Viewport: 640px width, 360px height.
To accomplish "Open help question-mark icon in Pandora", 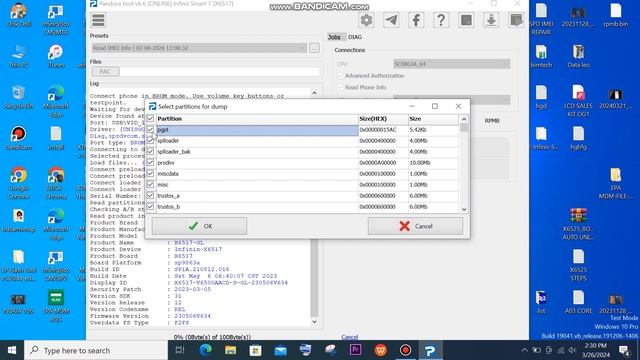I will pyautogui.click(x=441, y=20).
